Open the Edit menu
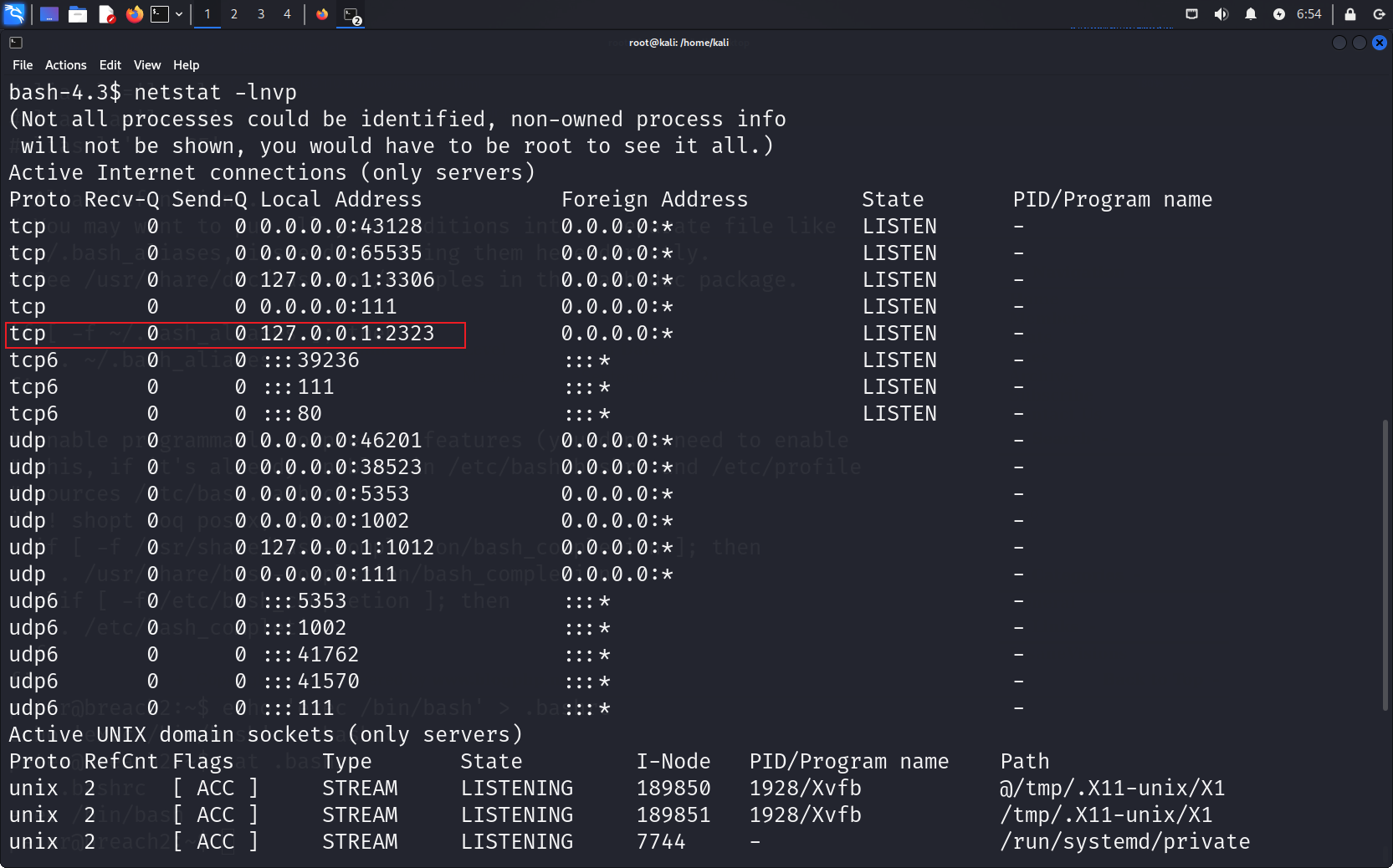The width and height of the screenshot is (1393, 868). coord(110,65)
